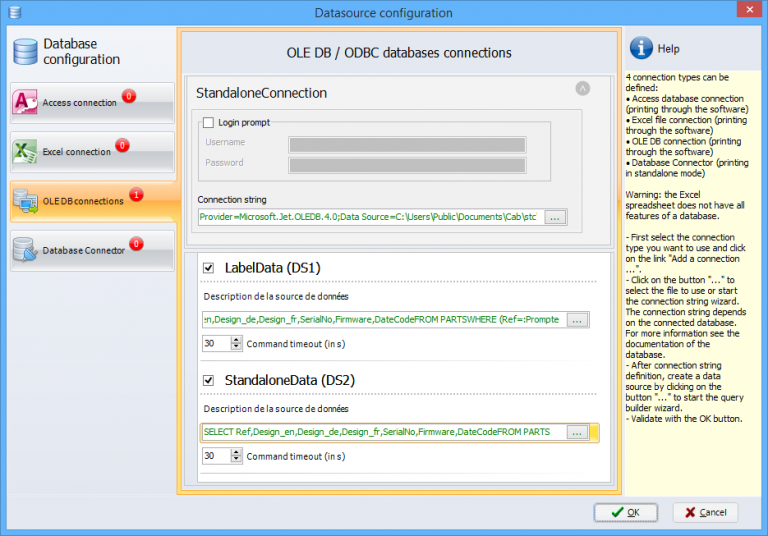Uncheck the LabelData (DS1) checkbox
Viewport: 768px width, 536px height.
[x=209, y=268]
